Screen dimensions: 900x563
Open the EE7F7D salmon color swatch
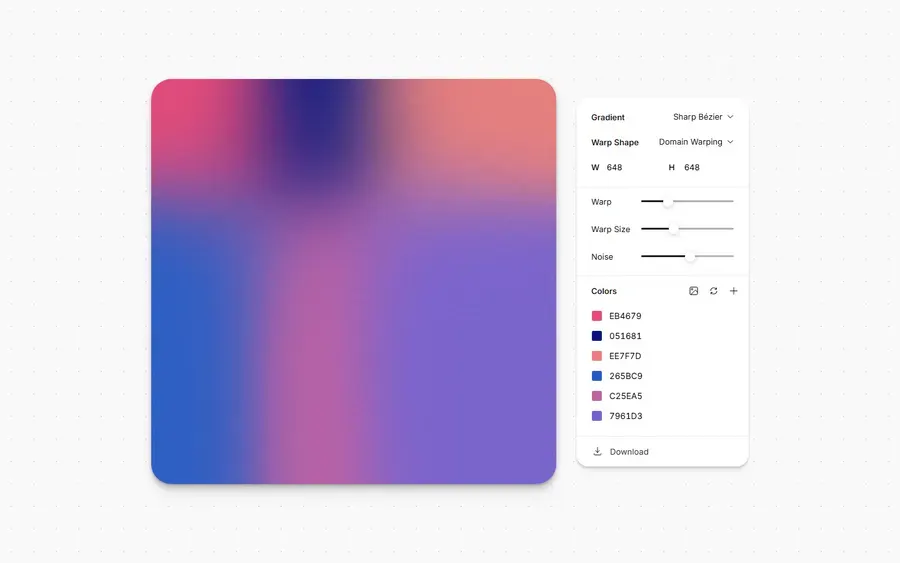click(597, 356)
